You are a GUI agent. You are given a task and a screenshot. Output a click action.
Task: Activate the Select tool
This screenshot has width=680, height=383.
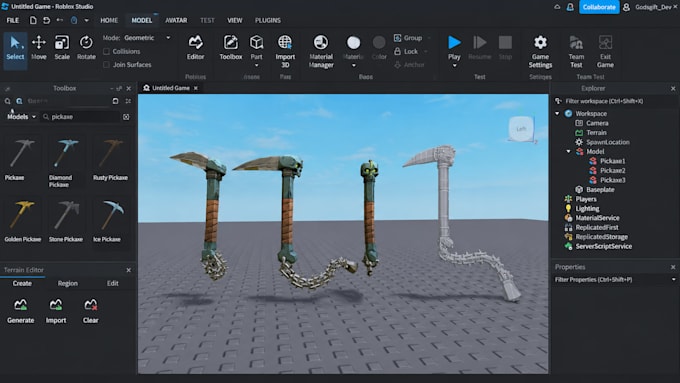[15, 49]
